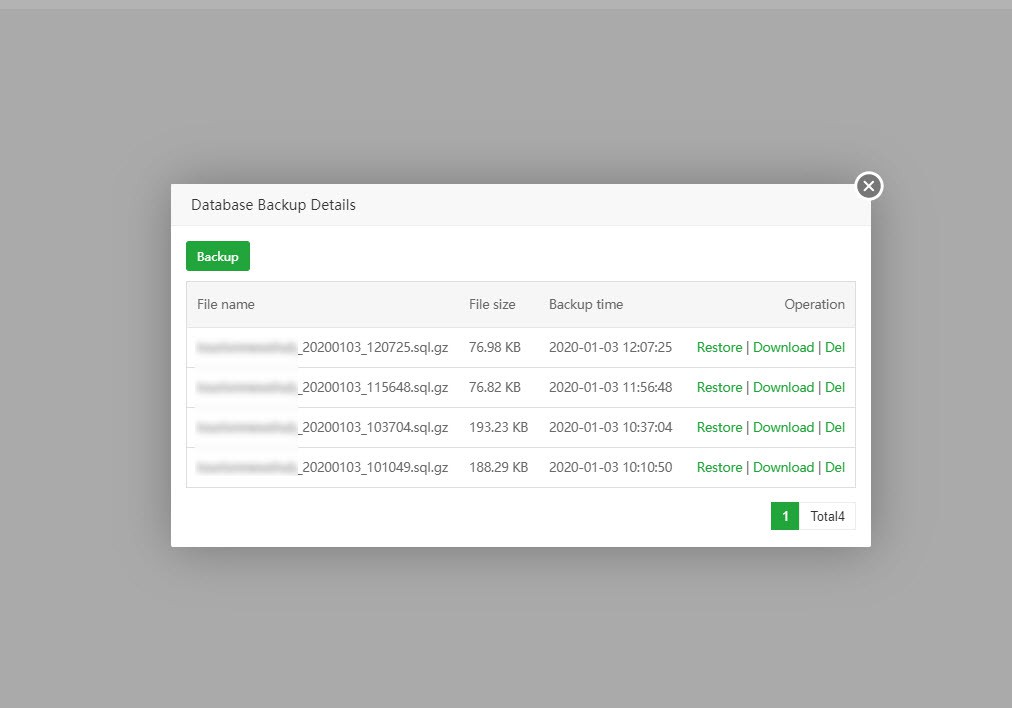Download the 120725.sql.gz backup

tap(783, 347)
